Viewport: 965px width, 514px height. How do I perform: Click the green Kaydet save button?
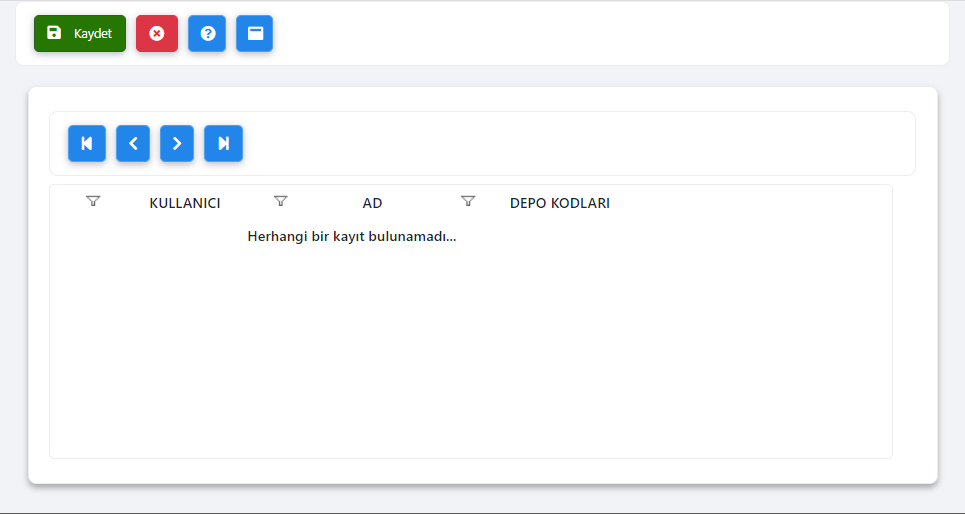point(80,33)
